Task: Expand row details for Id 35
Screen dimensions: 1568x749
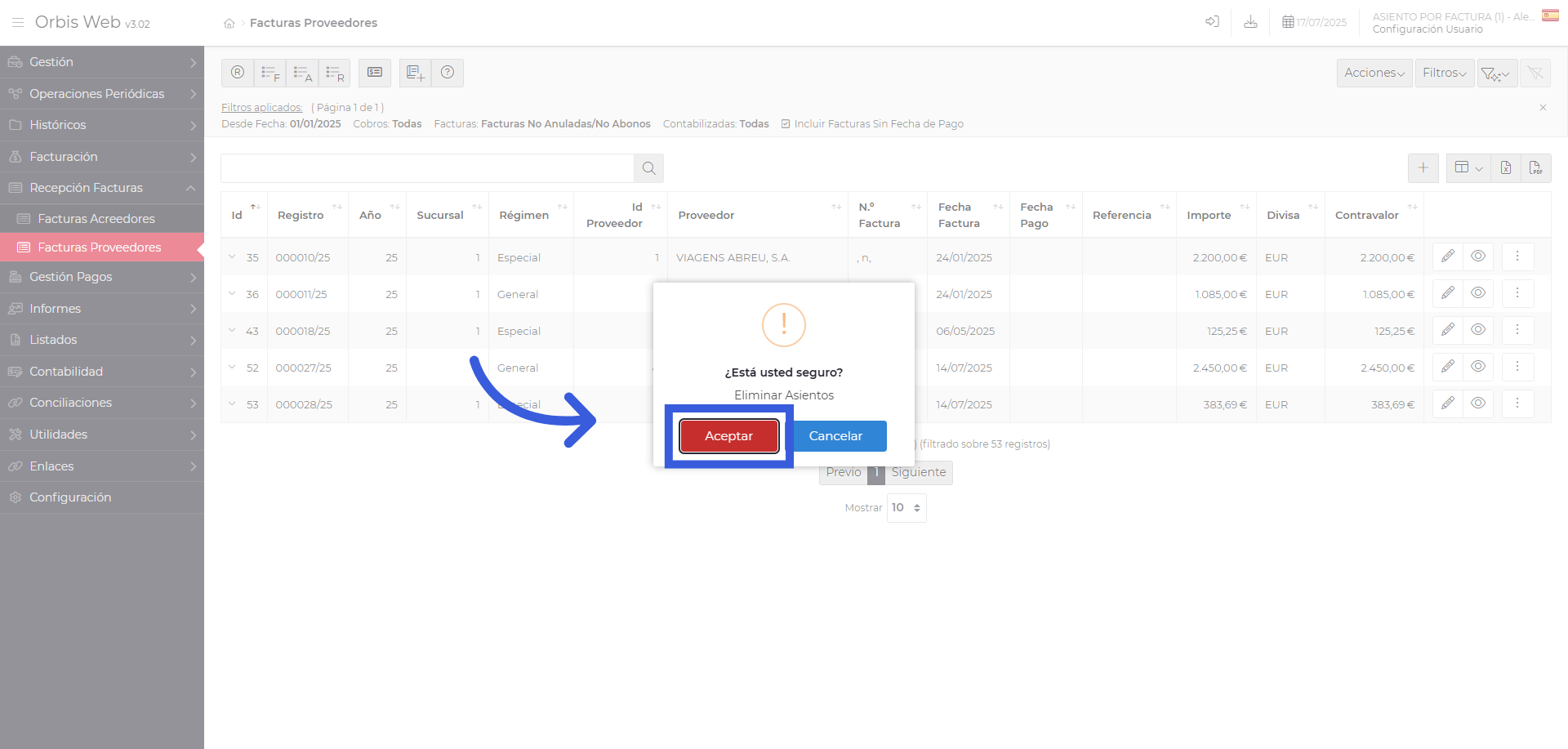Action: 232,257
